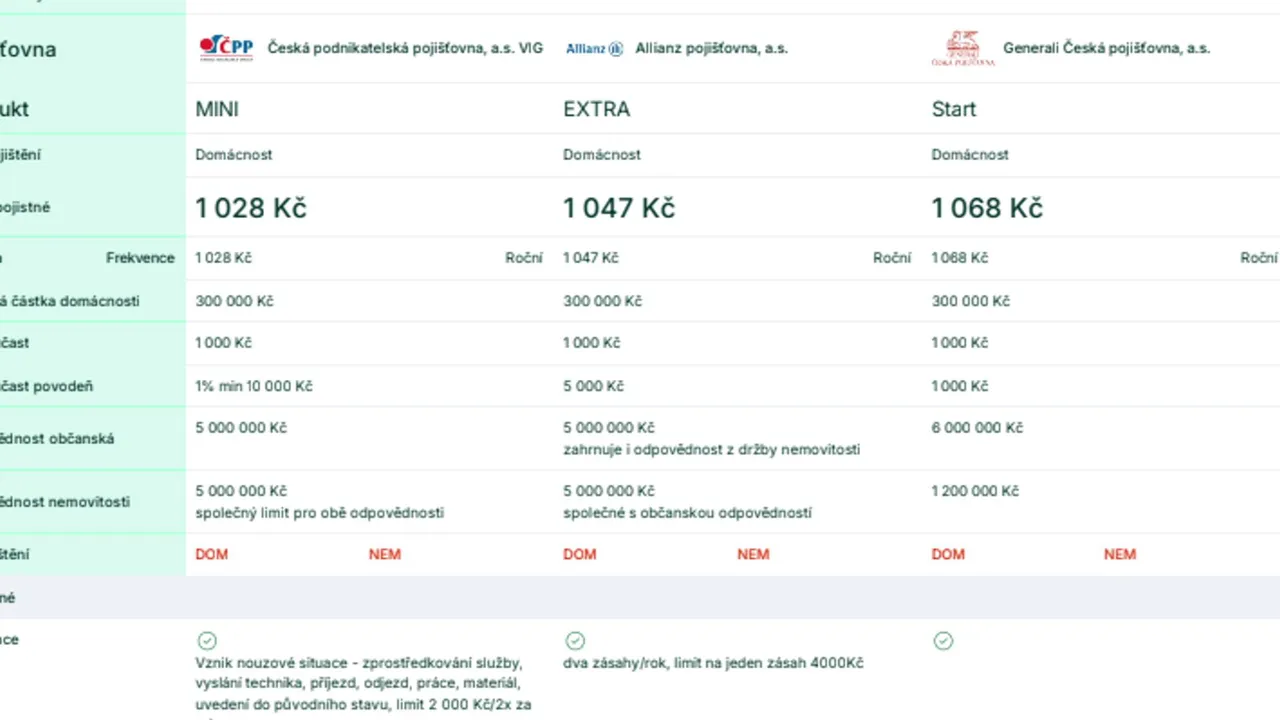
Task: Click the checkmark icon in the MINI column
Action: tap(207, 641)
